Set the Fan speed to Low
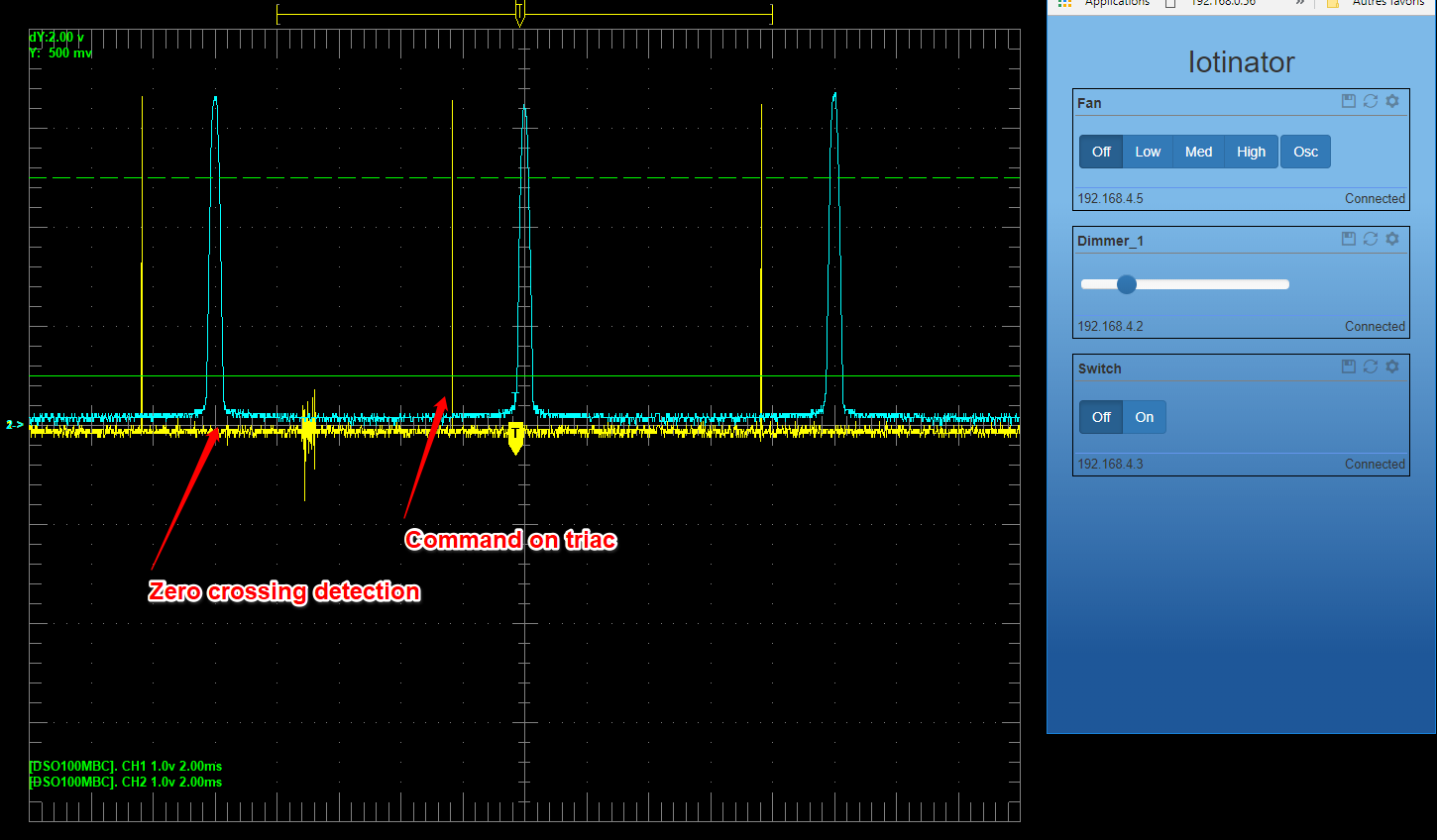The height and width of the screenshot is (840, 1437). 1148,152
